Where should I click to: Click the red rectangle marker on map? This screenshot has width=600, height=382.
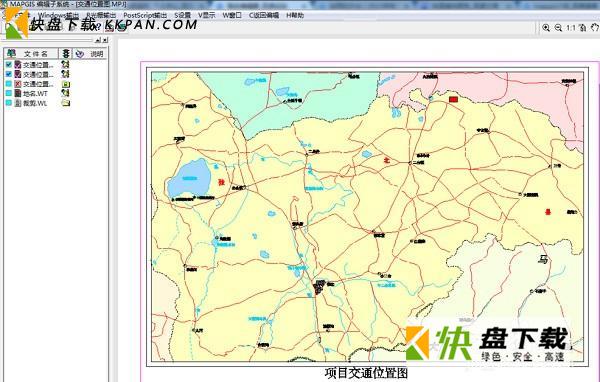tap(453, 99)
